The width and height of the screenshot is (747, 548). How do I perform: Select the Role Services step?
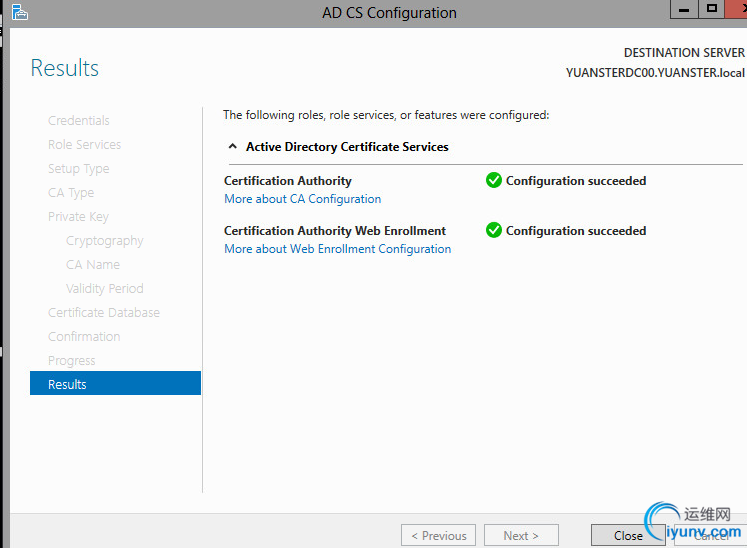84,145
